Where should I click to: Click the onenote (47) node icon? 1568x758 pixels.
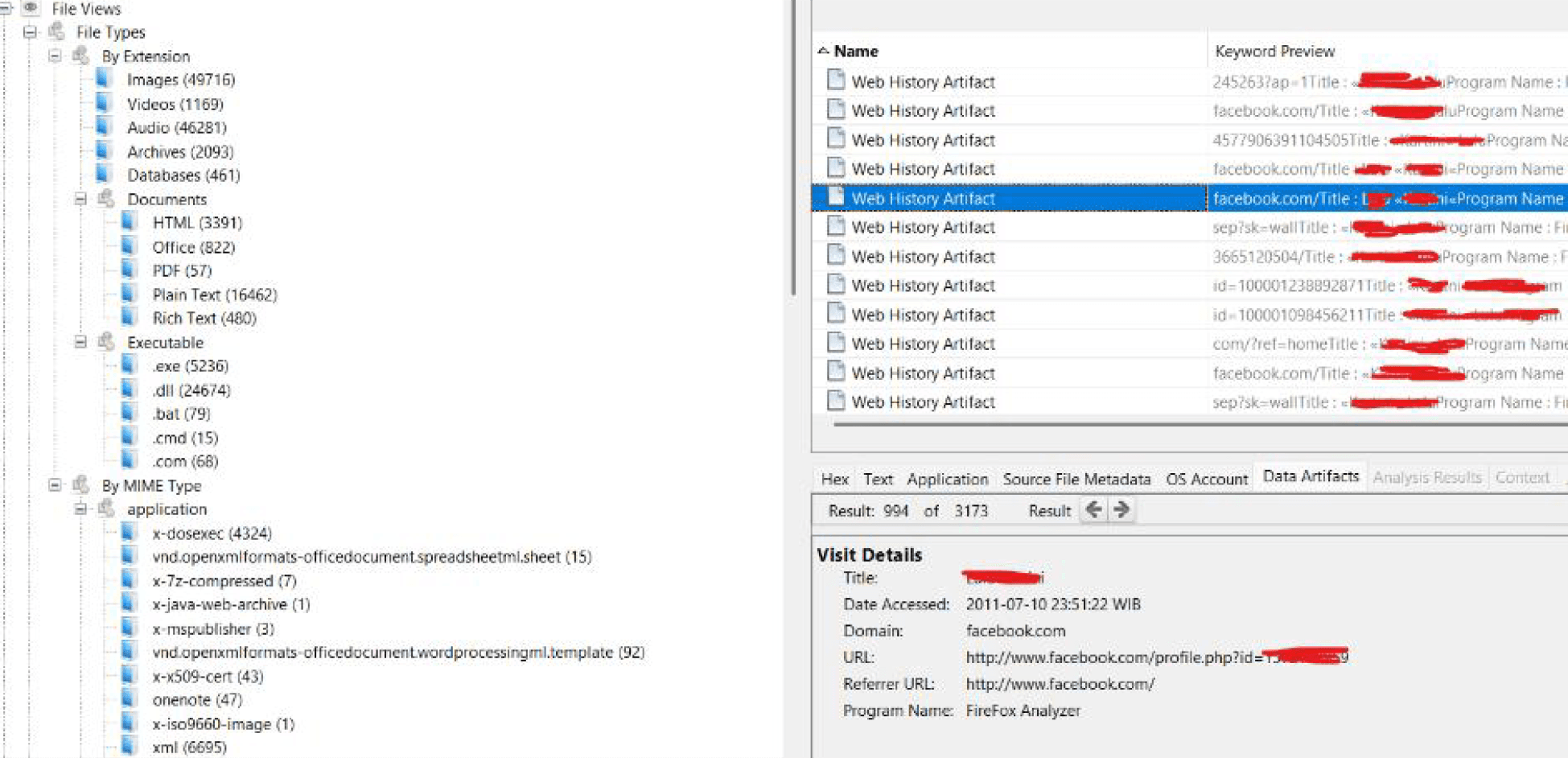(129, 699)
